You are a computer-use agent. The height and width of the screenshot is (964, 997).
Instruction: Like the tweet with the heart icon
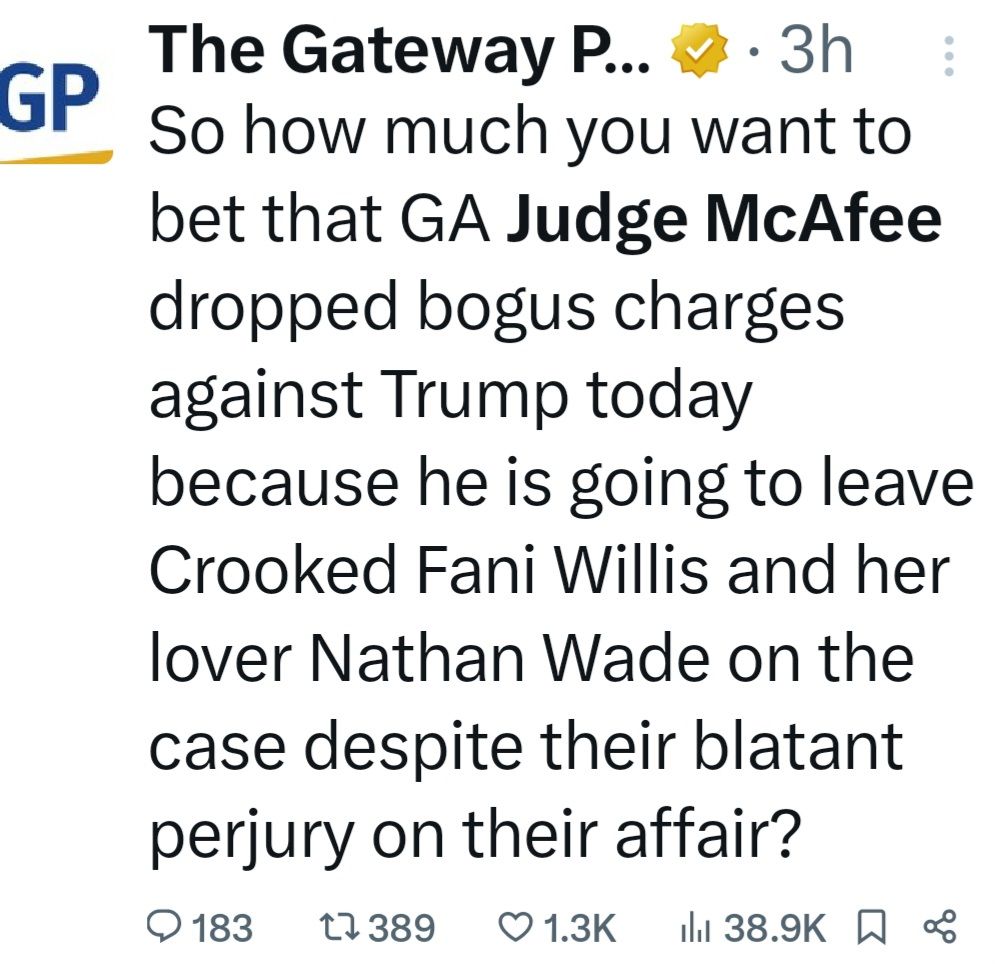[x=517, y=927]
